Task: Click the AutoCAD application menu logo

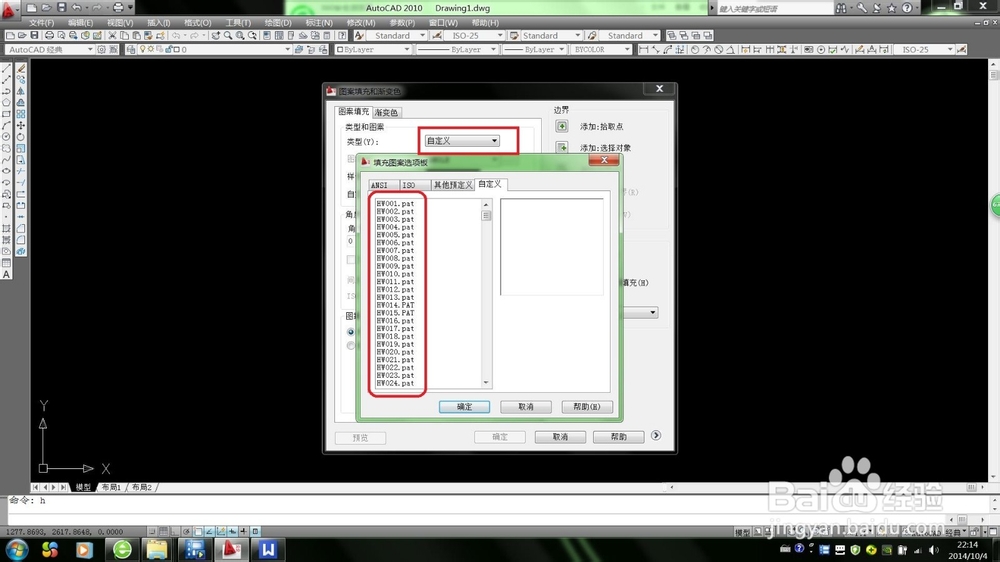Action: point(9,10)
